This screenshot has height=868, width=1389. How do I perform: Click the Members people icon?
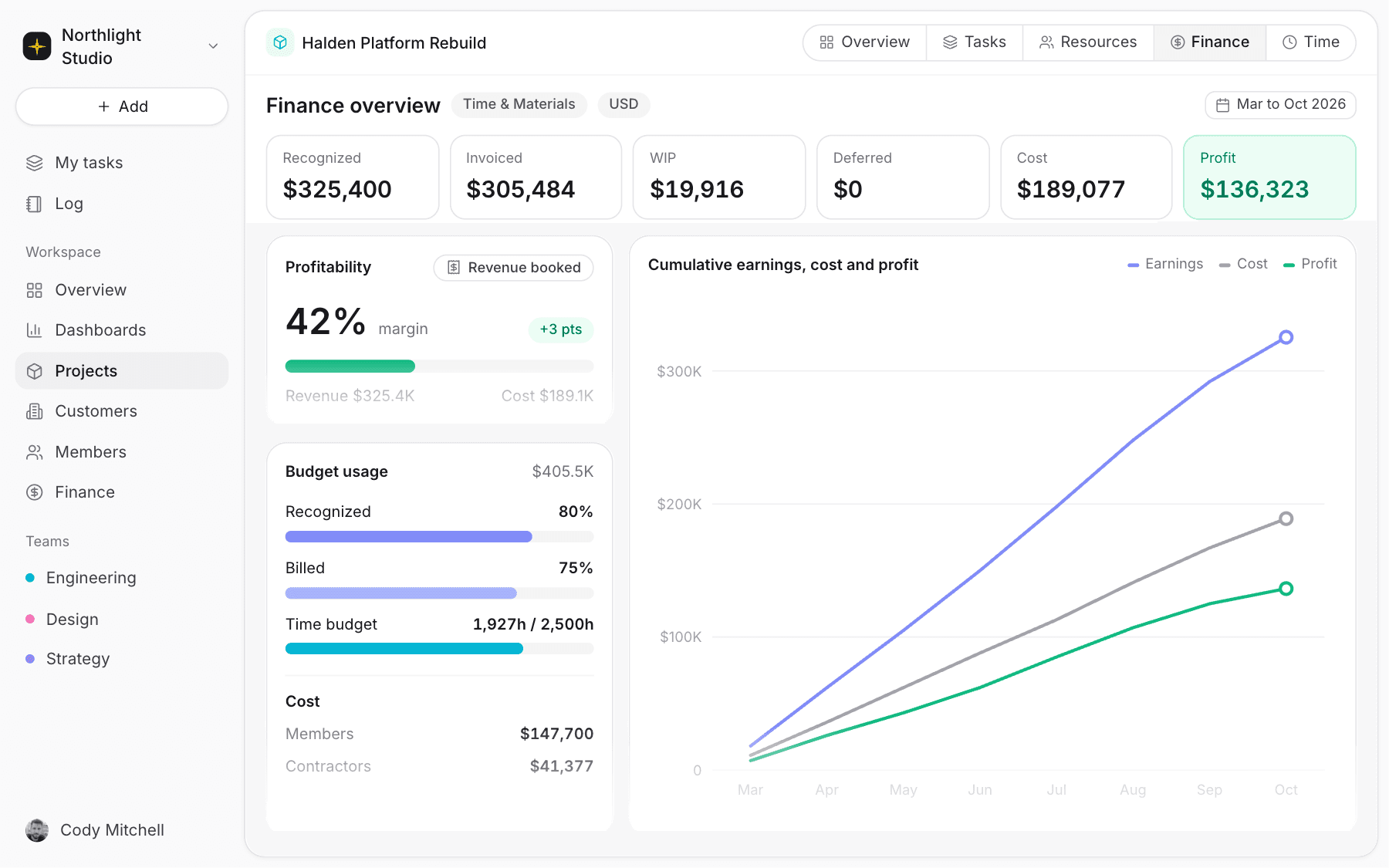35,452
